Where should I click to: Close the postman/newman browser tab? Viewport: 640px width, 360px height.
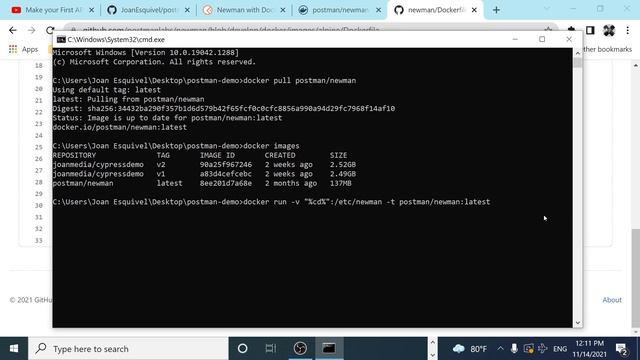pos(378,10)
